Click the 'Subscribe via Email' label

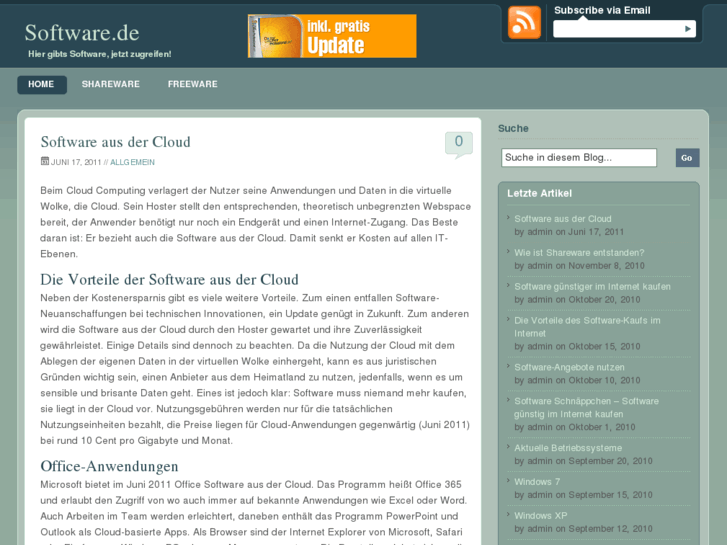602,10
